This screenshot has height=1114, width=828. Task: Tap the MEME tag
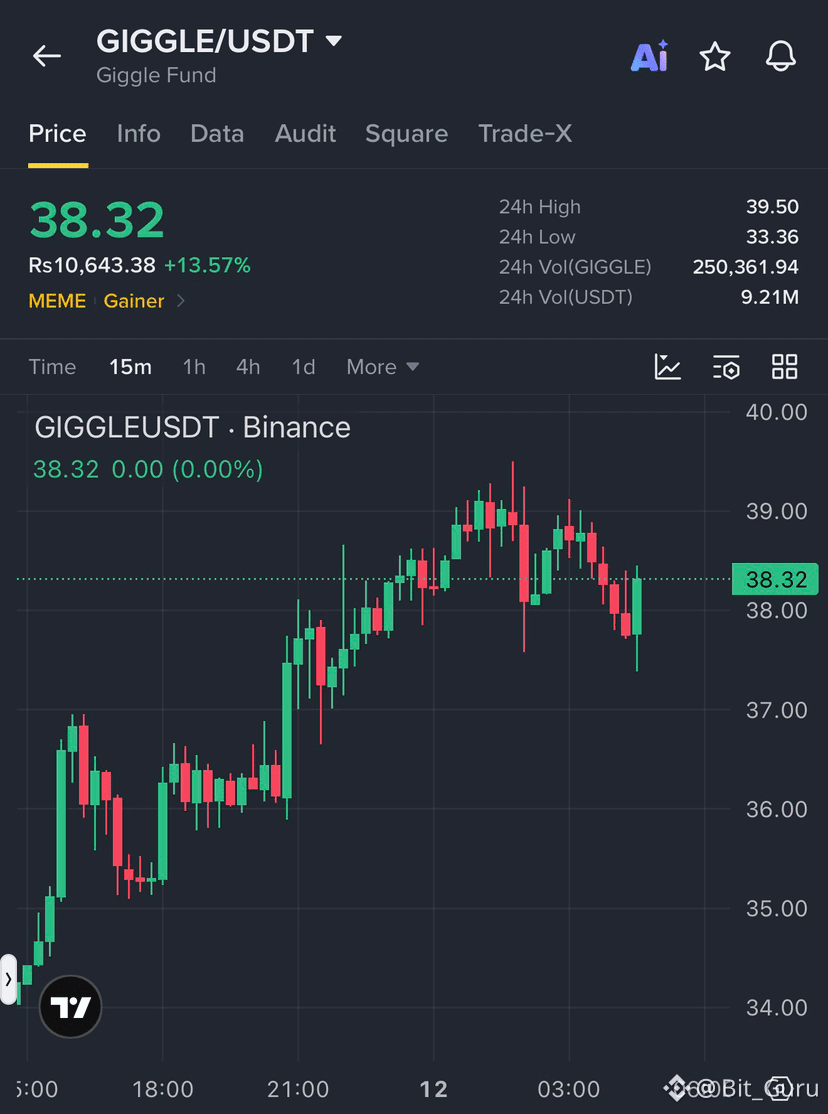coord(58,301)
